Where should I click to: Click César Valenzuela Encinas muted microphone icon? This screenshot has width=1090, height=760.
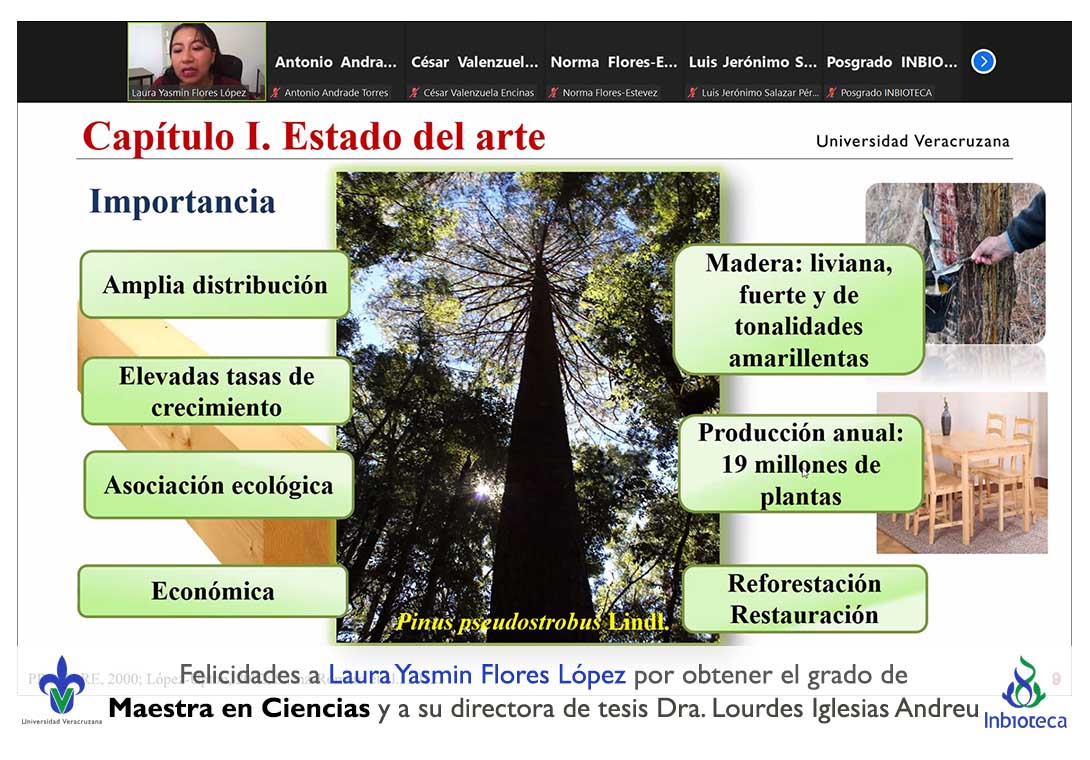[x=414, y=93]
